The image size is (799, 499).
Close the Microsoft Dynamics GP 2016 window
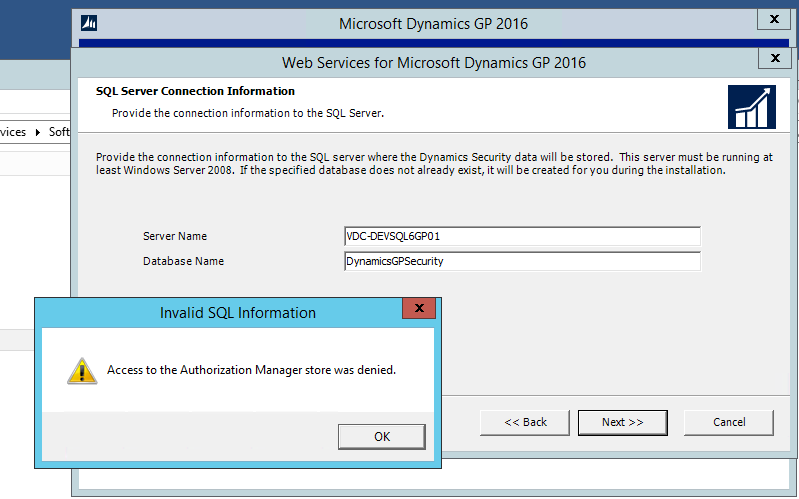click(774, 19)
